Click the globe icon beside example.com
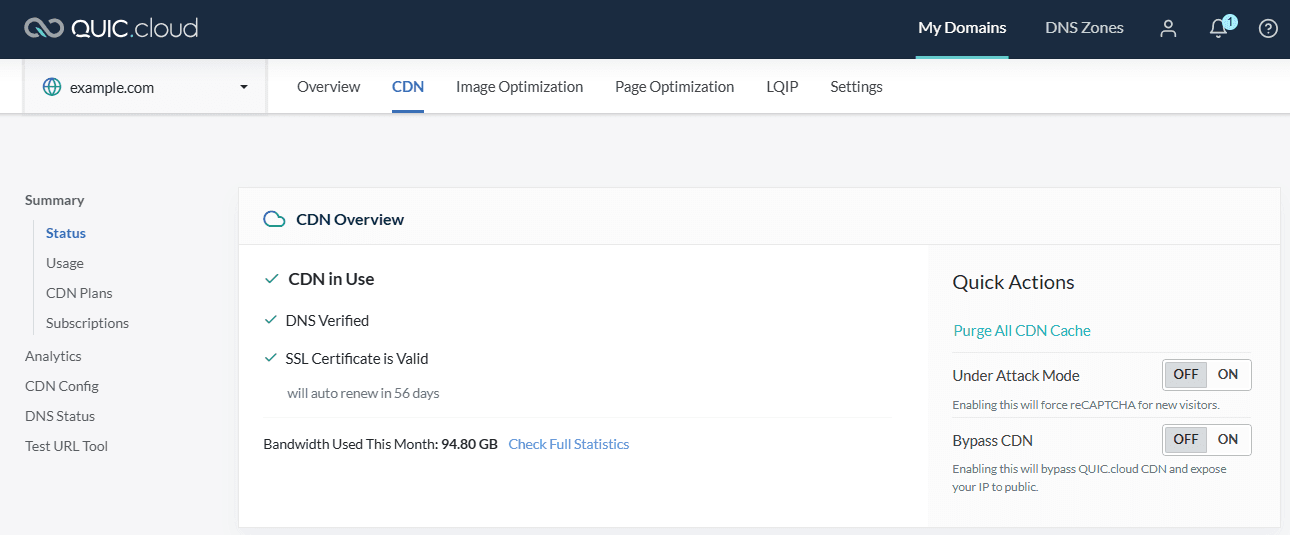This screenshot has width=1290, height=535. click(52, 87)
